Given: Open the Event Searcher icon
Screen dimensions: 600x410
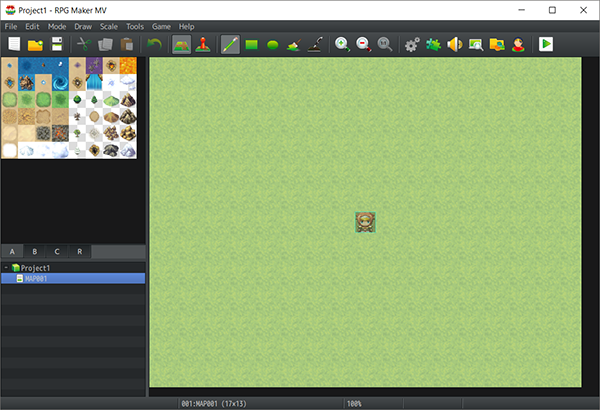Looking at the screenshot, I should point(476,44).
